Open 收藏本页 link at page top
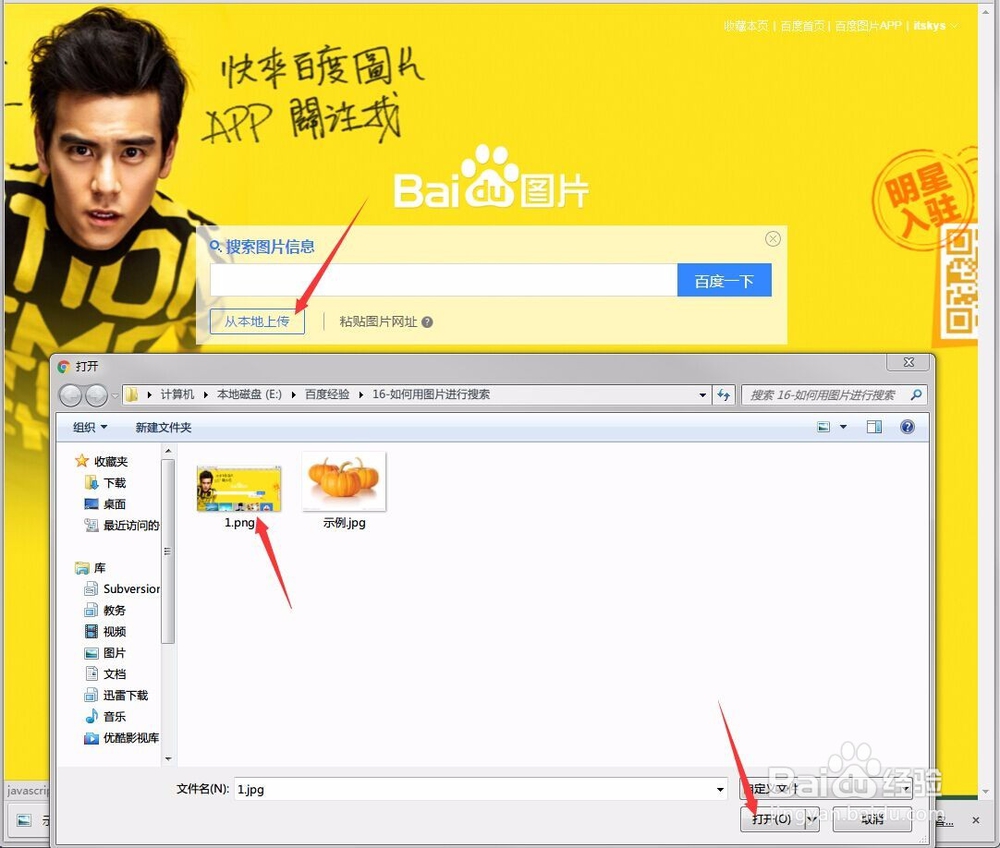This screenshot has width=1000, height=848. (x=746, y=26)
